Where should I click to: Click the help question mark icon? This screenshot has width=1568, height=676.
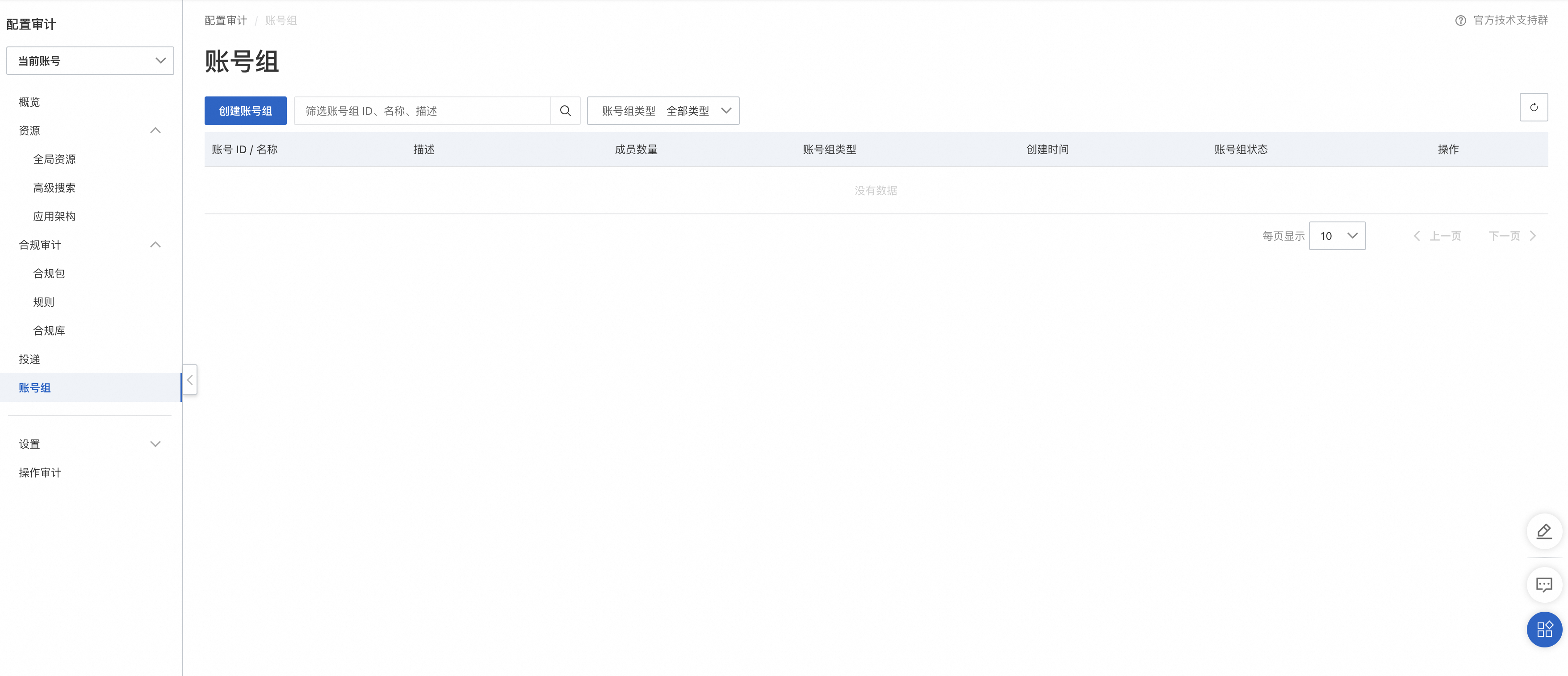(x=1460, y=21)
